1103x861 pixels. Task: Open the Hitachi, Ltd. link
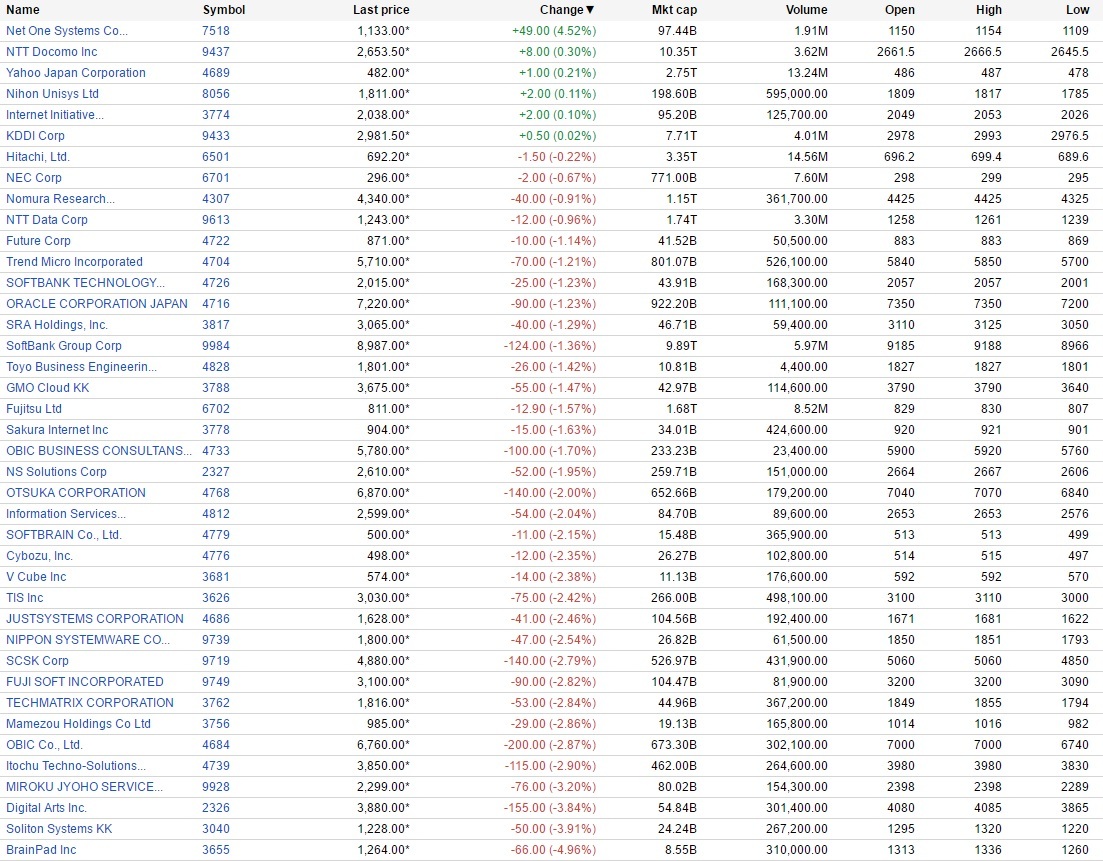tap(38, 157)
